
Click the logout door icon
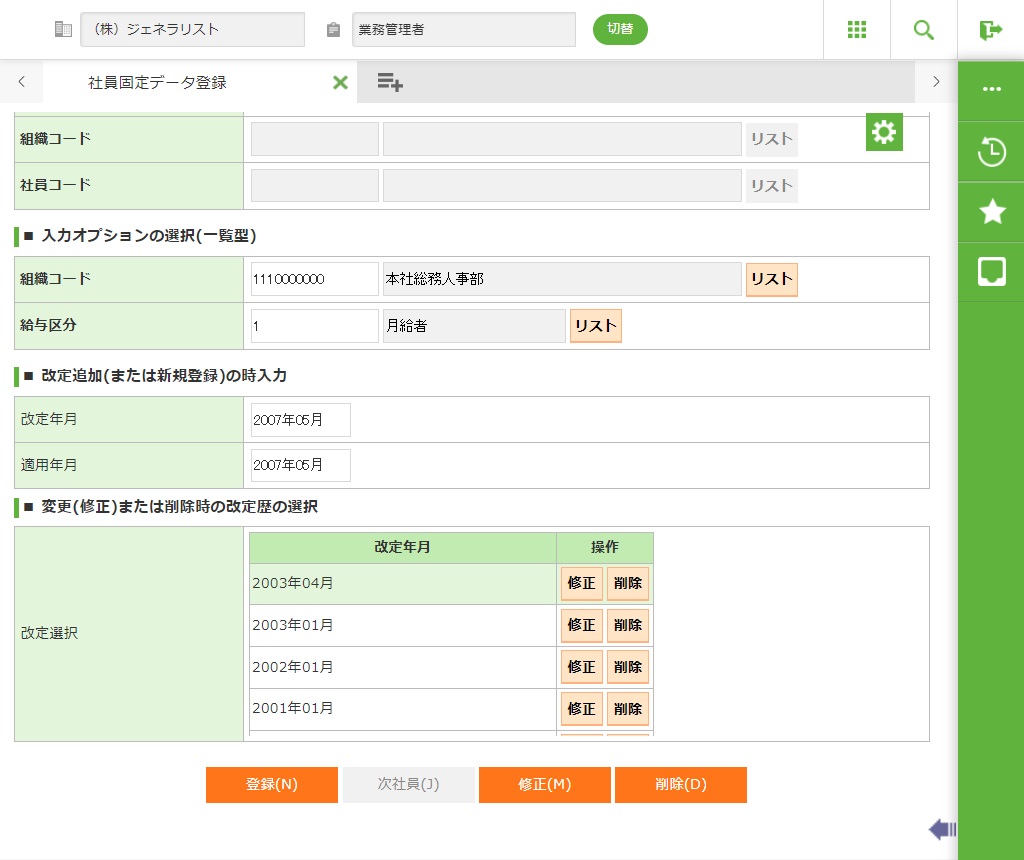click(991, 30)
